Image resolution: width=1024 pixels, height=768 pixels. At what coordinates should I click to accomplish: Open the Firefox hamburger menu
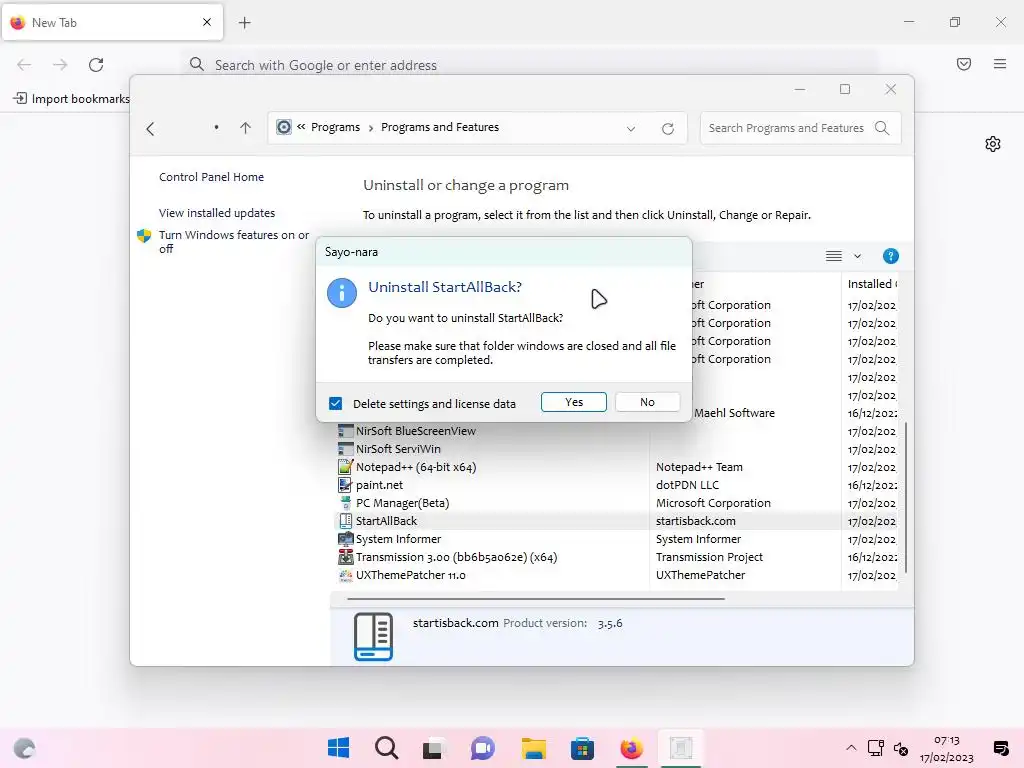pyautogui.click(x=1000, y=64)
